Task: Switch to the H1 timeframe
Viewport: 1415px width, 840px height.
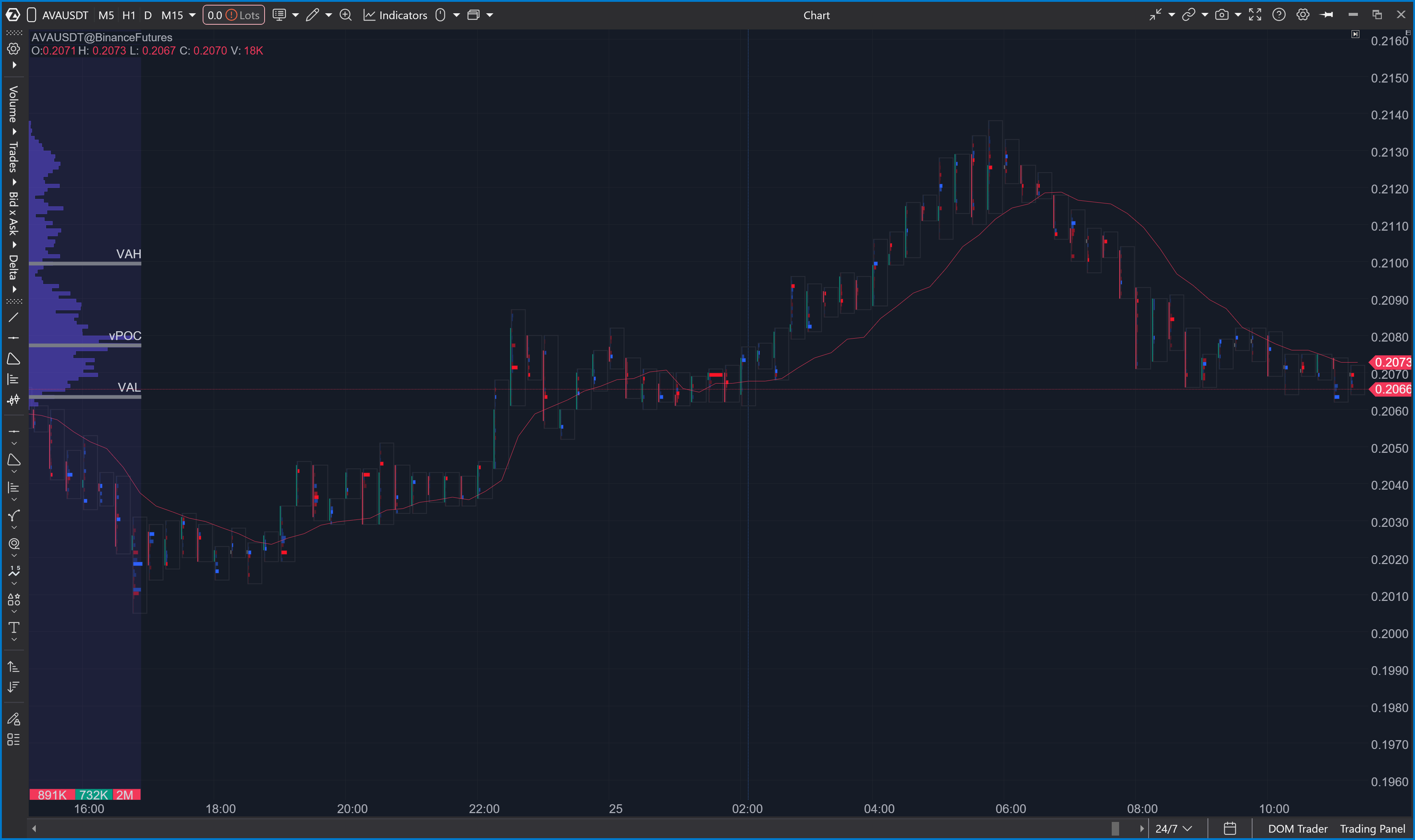Action: coord(129,15)
